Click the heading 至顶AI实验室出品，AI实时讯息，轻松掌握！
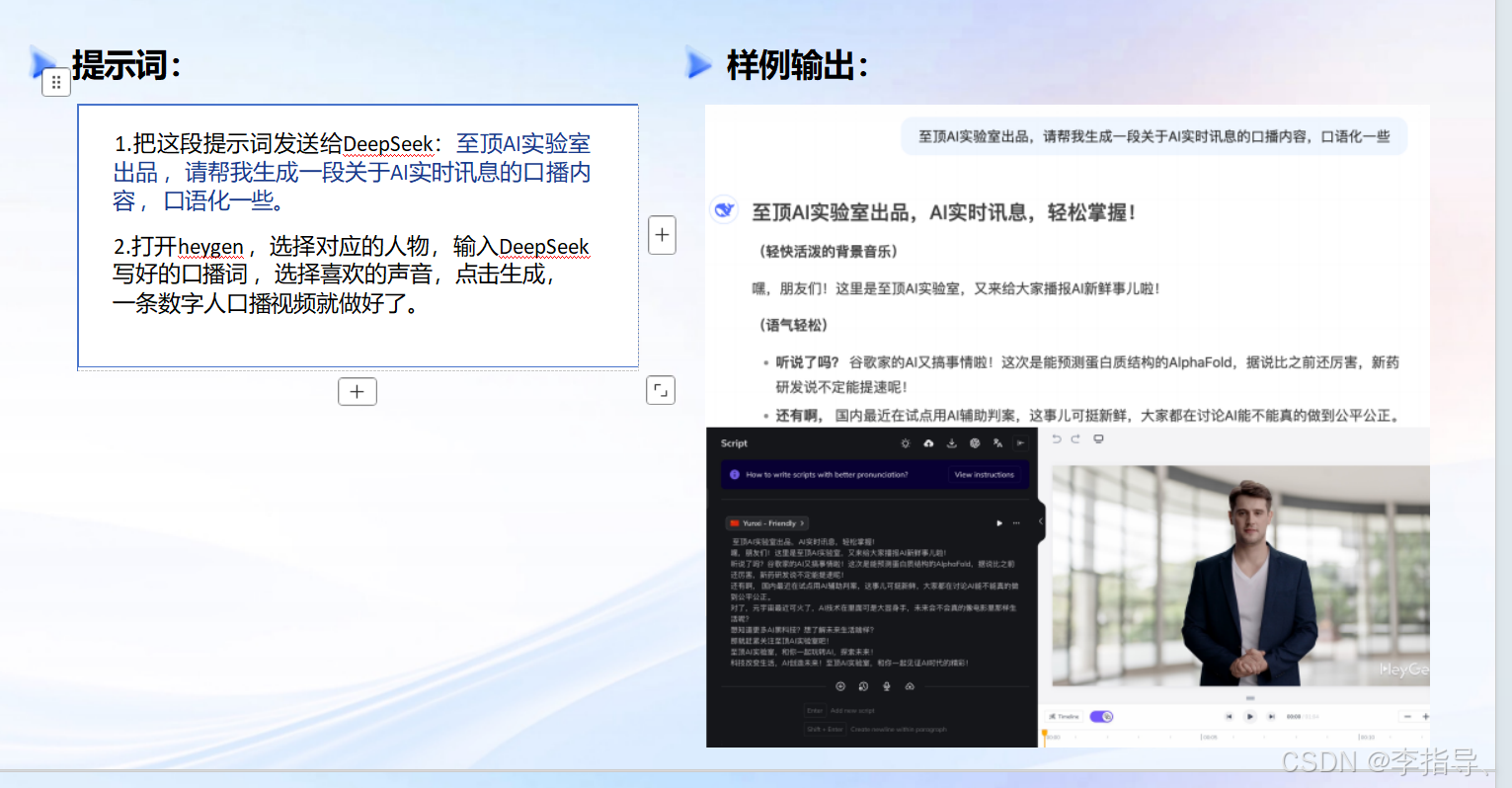 (x=943, y=212)
